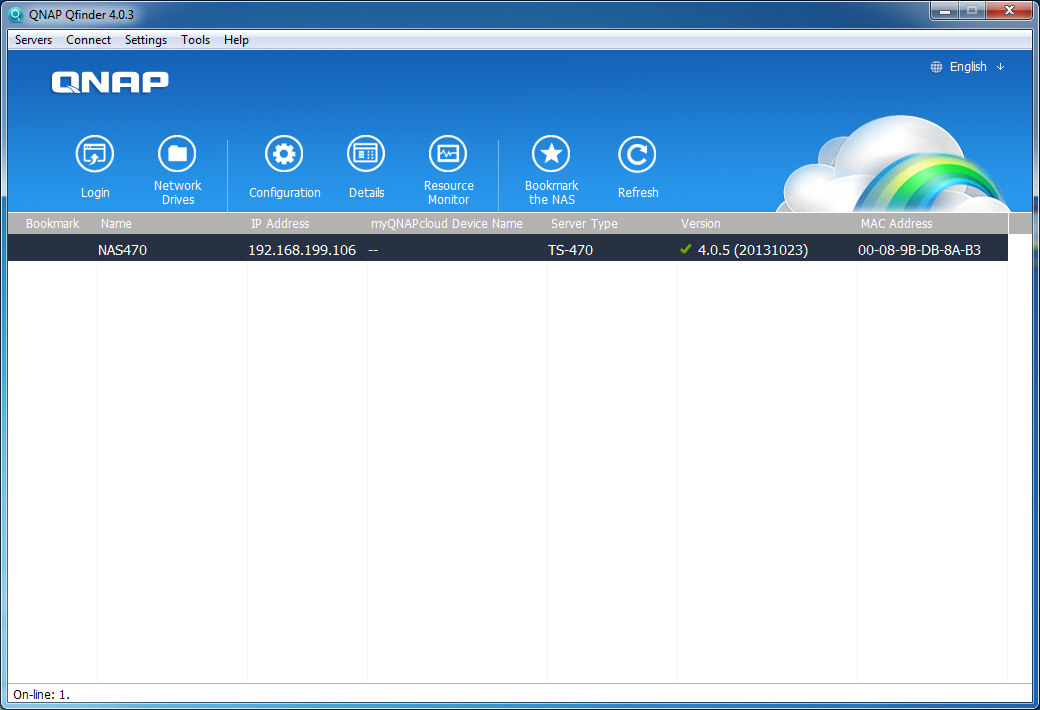Click the myQNAPcloud name cell showing --

[x=373, y=250]
